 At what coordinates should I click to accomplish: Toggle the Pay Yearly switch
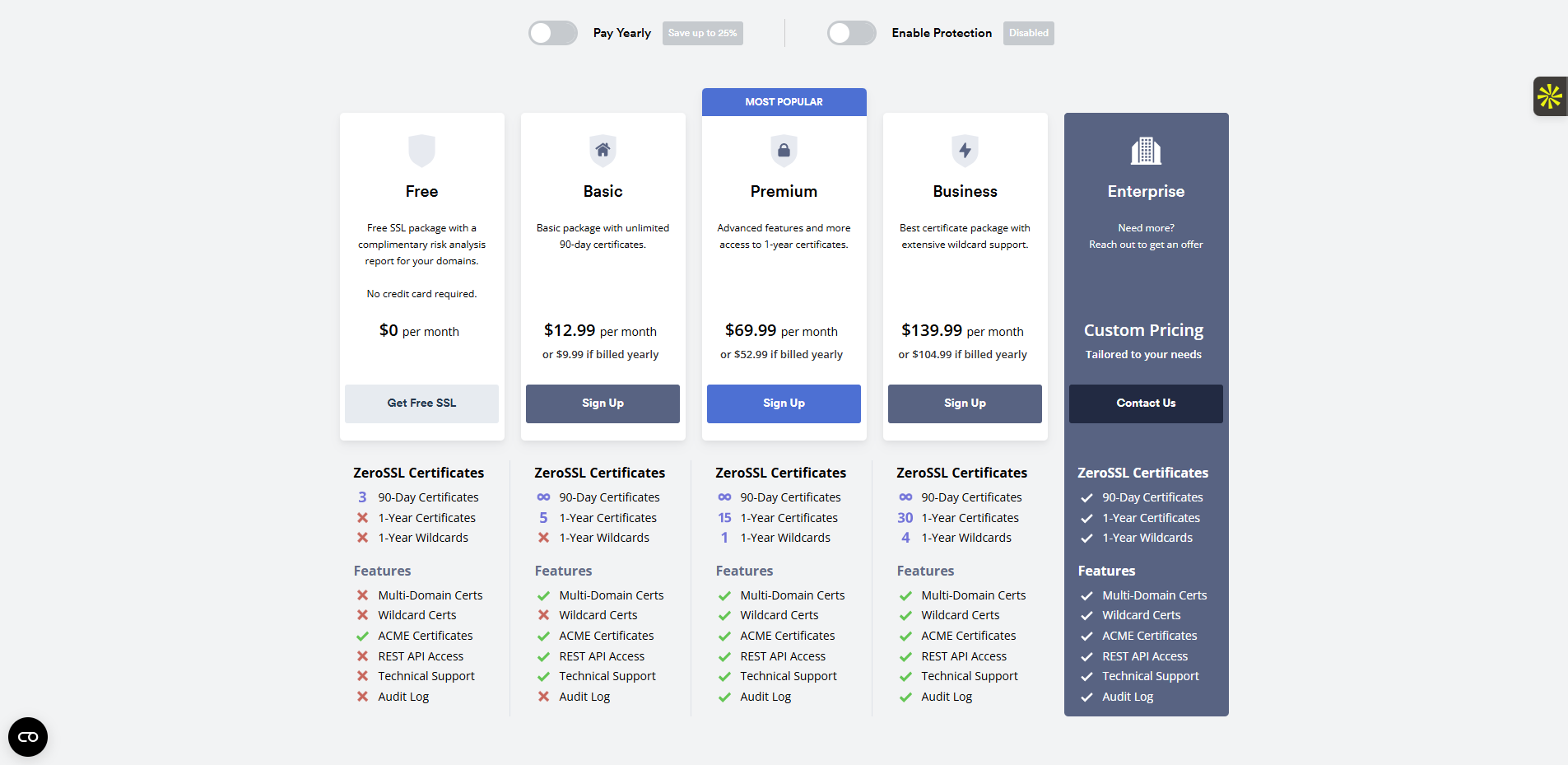coord(553,33)
